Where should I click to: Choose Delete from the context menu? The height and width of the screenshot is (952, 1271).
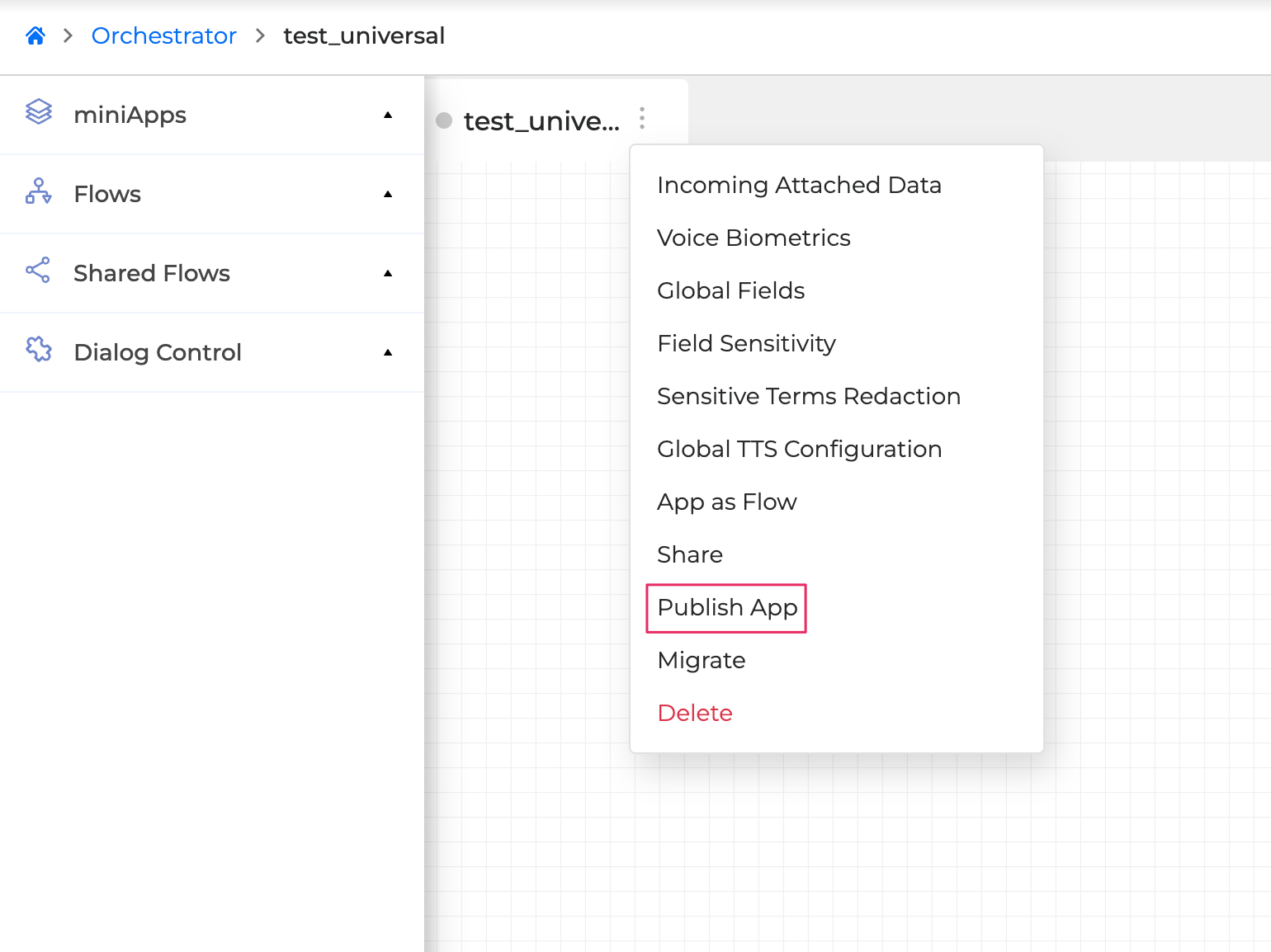click(695, 713)
